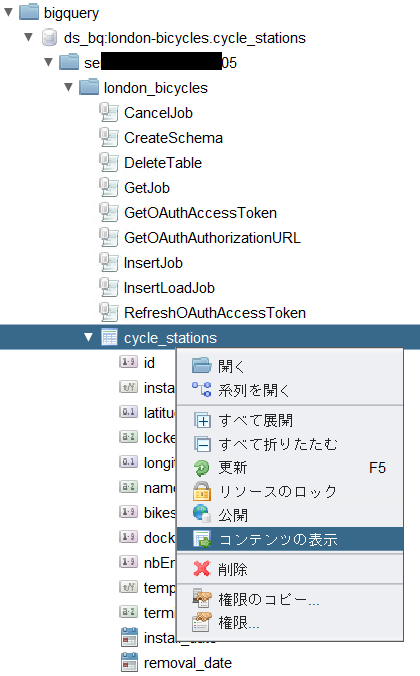
Task: Click the RefreshOAuthAccessToken procedure icon
Action: tap(109, 313)
